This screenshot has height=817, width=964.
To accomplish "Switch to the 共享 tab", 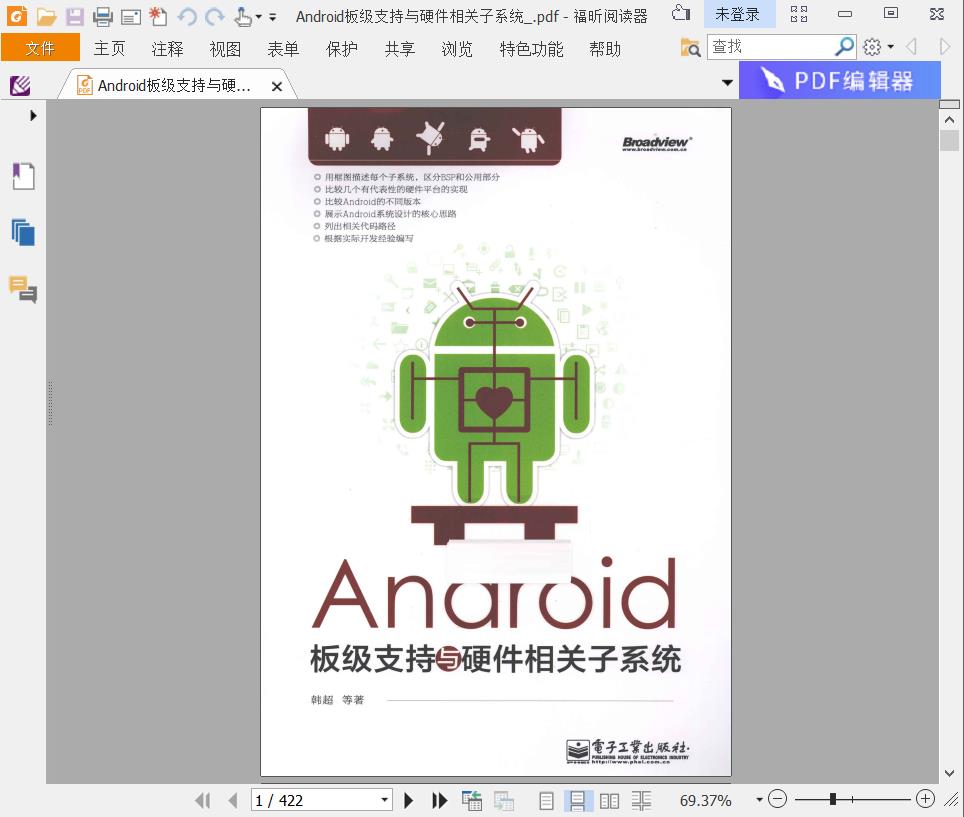I will (400, 49).
